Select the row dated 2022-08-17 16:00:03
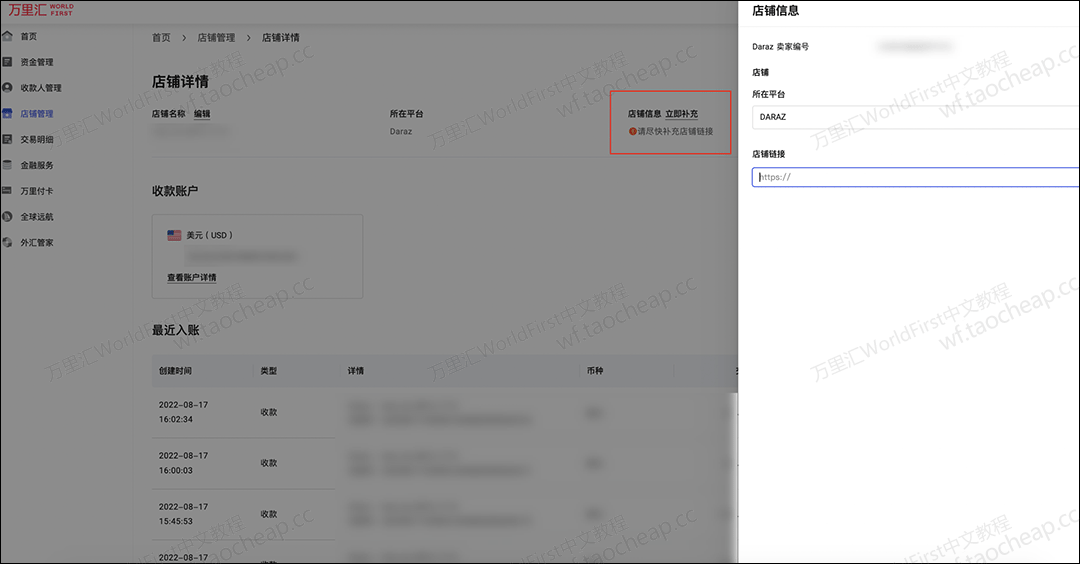The height and width of the screenshot is (564, 1080). [x=444, y=463]
